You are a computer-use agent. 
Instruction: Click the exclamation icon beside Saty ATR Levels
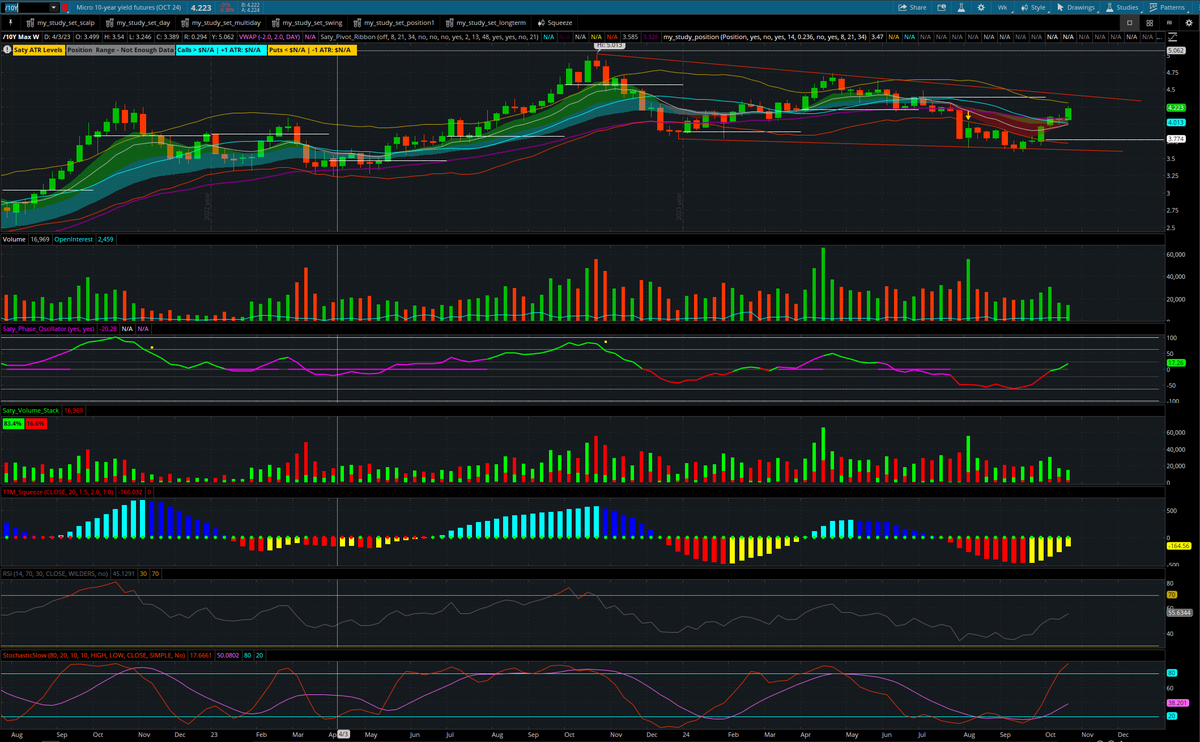pyautogui.click(x=7, y=48)
